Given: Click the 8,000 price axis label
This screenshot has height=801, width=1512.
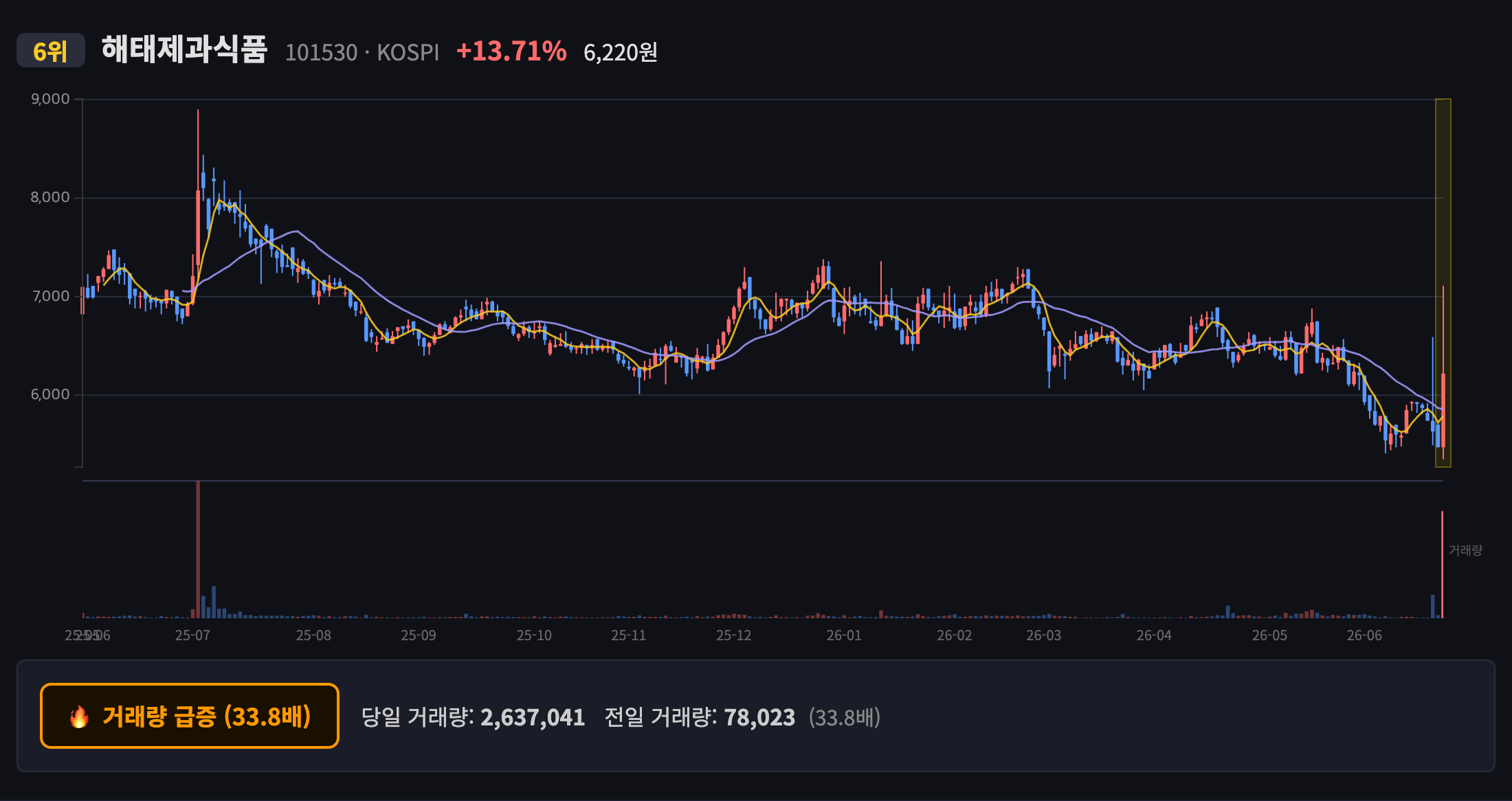Looking at the screenshot, I should click(x=50, y=197).
